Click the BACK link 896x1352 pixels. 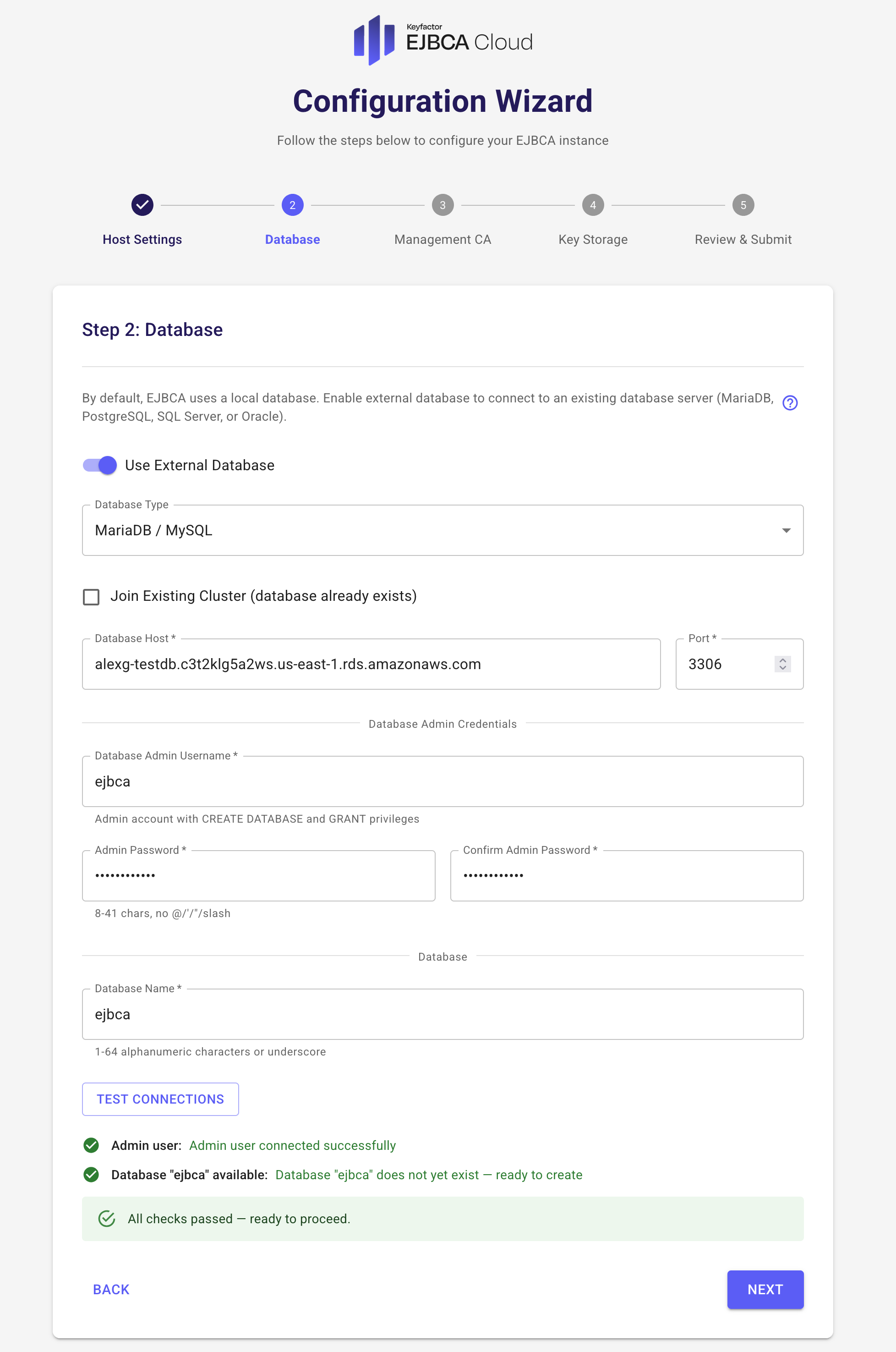click(111, 1289)
